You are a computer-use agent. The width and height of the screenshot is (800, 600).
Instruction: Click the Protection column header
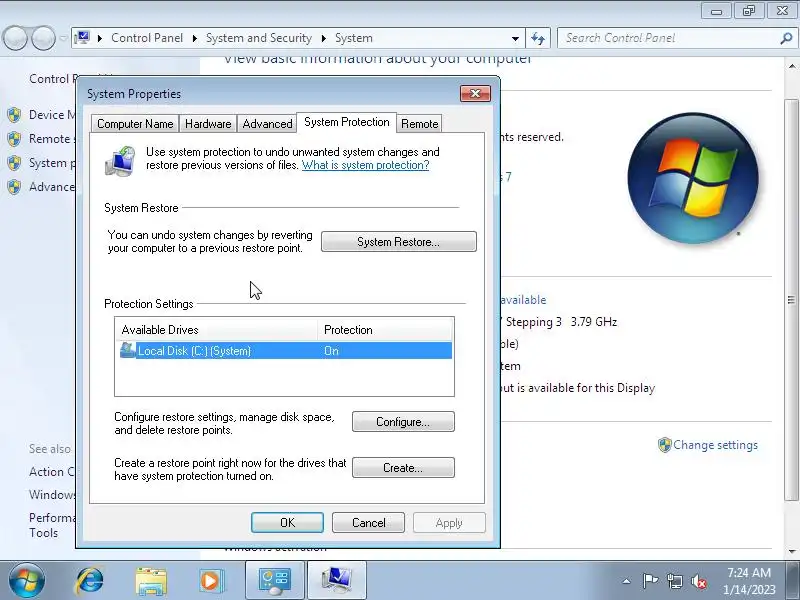385,330
